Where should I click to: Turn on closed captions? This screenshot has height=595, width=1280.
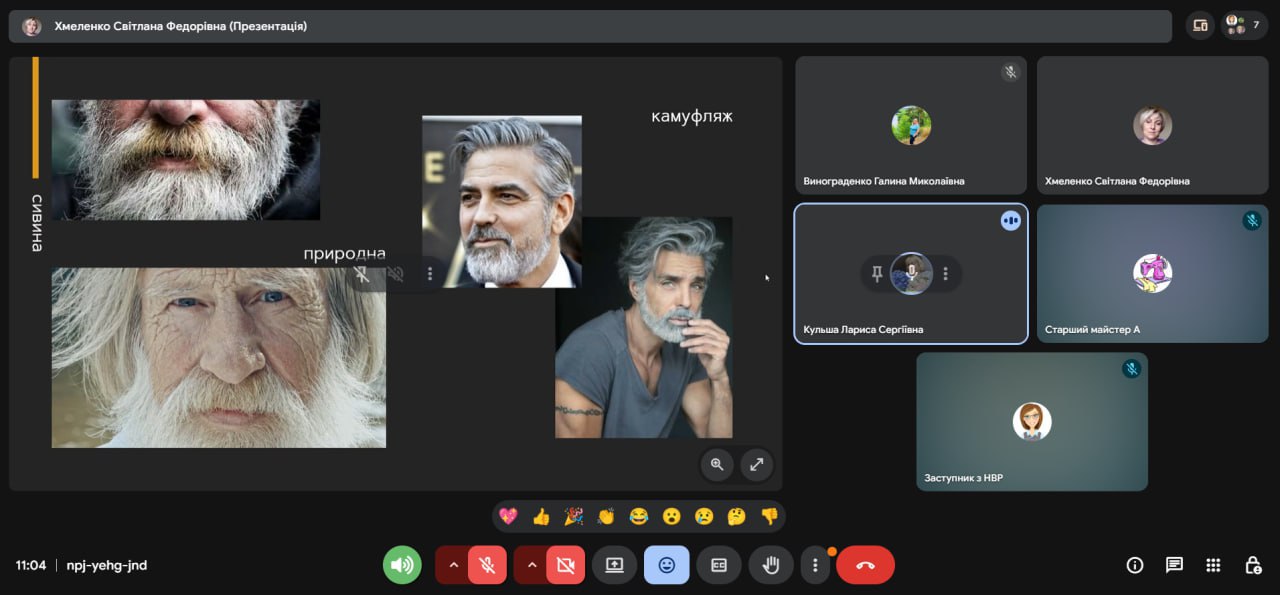tap(718, 565)
